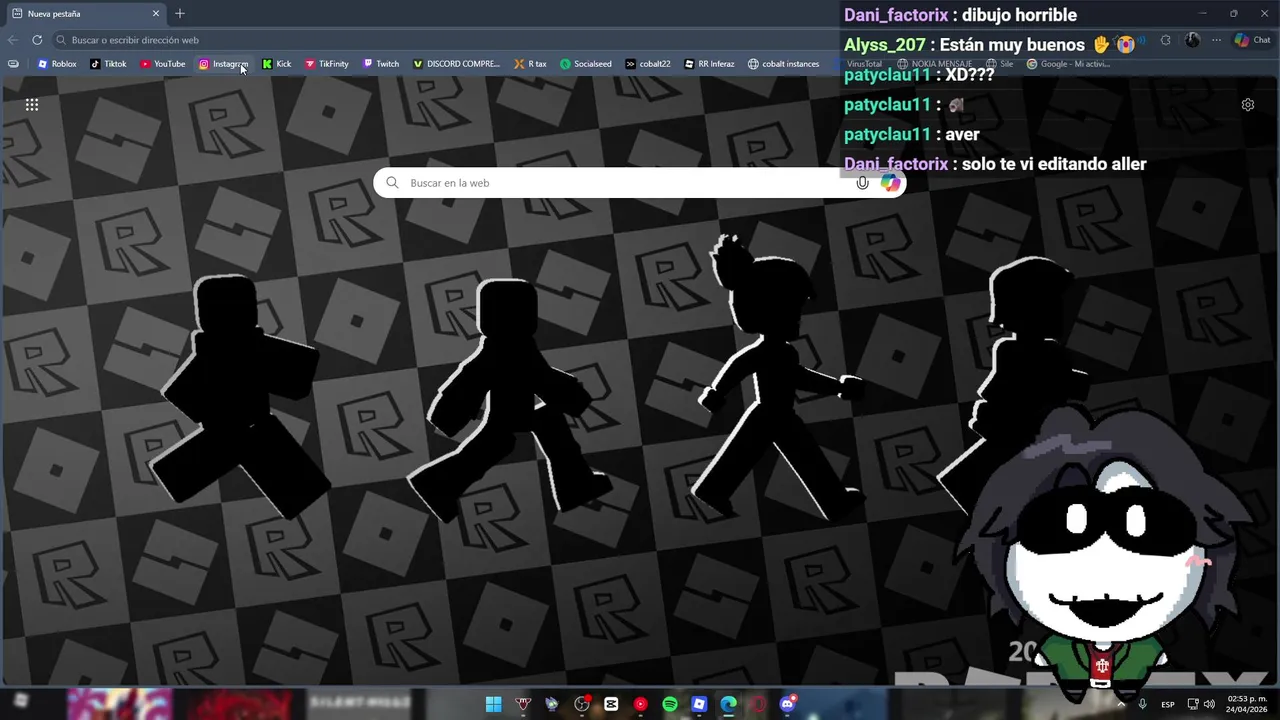The image size is (1280, 720).
Task: Open the browser profile avatar
Action: tap(1192, 40)
